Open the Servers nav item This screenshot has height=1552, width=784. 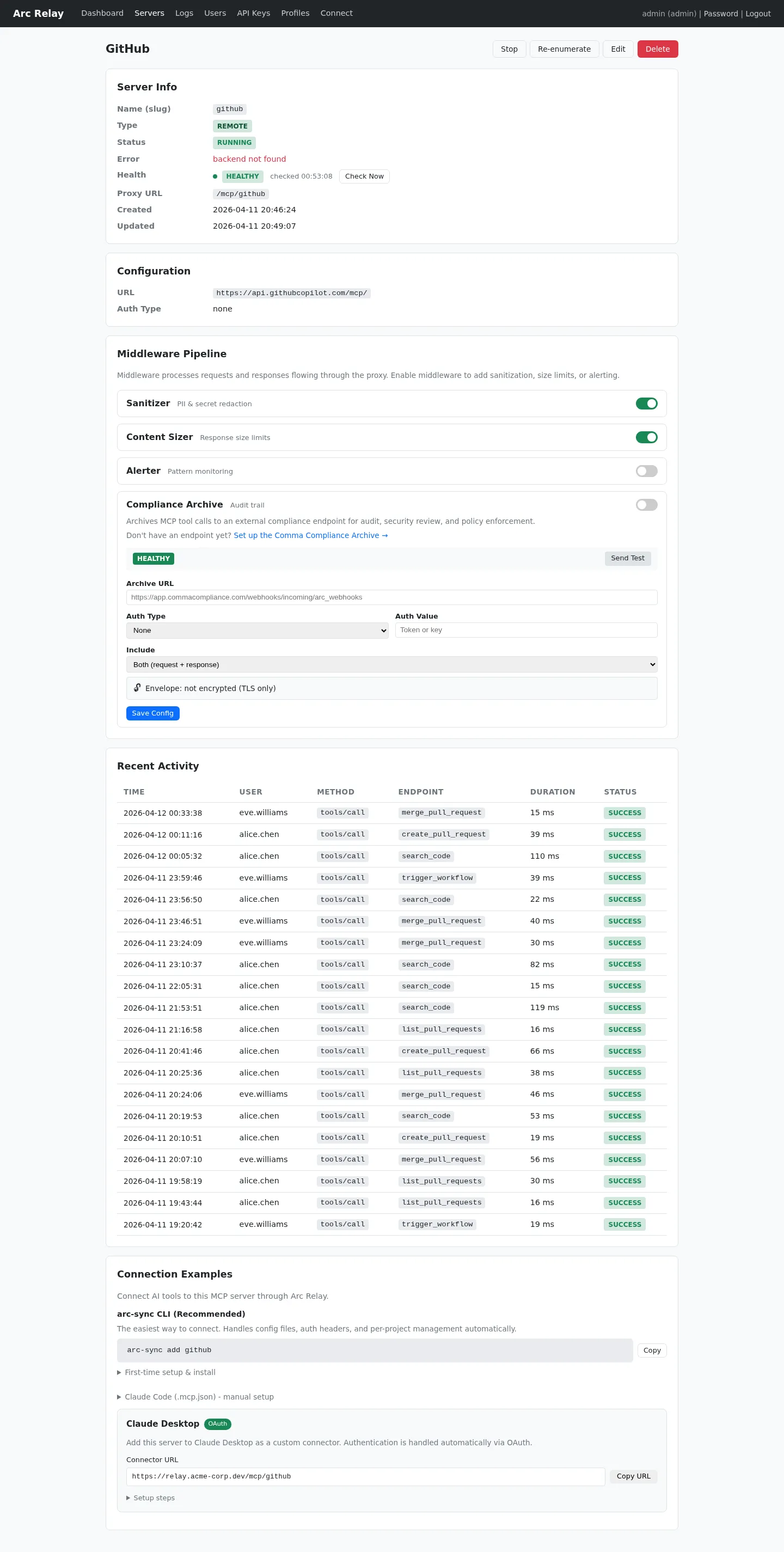point(149,13)
